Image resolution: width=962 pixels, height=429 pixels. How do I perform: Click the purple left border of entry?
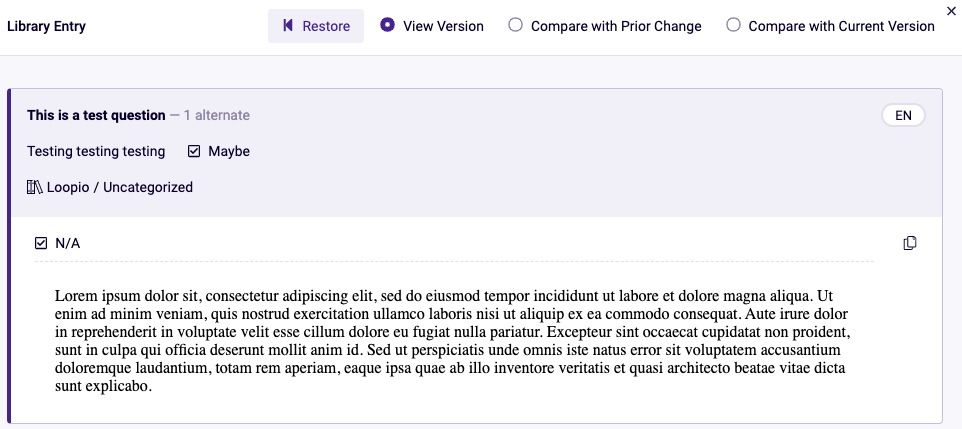tap(9, 256)
